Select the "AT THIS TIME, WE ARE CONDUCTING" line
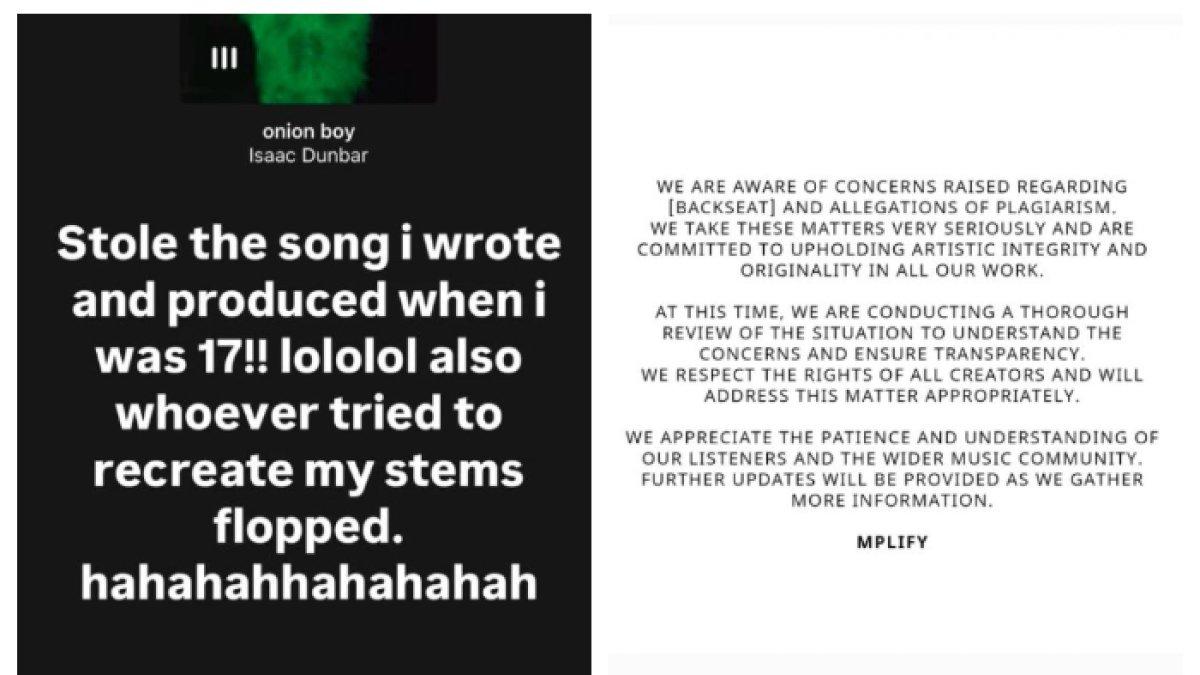 892,312
